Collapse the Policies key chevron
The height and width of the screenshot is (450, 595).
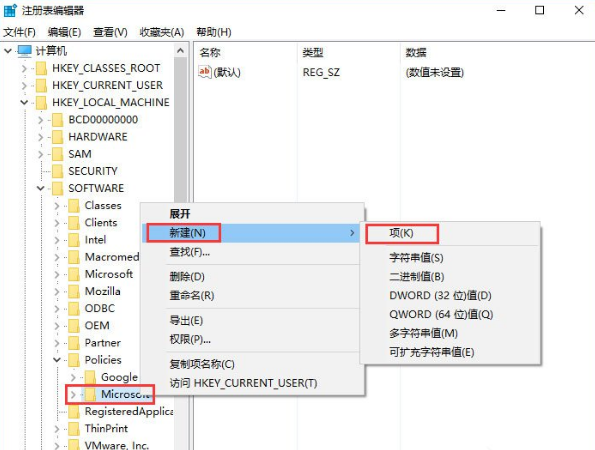57,360
